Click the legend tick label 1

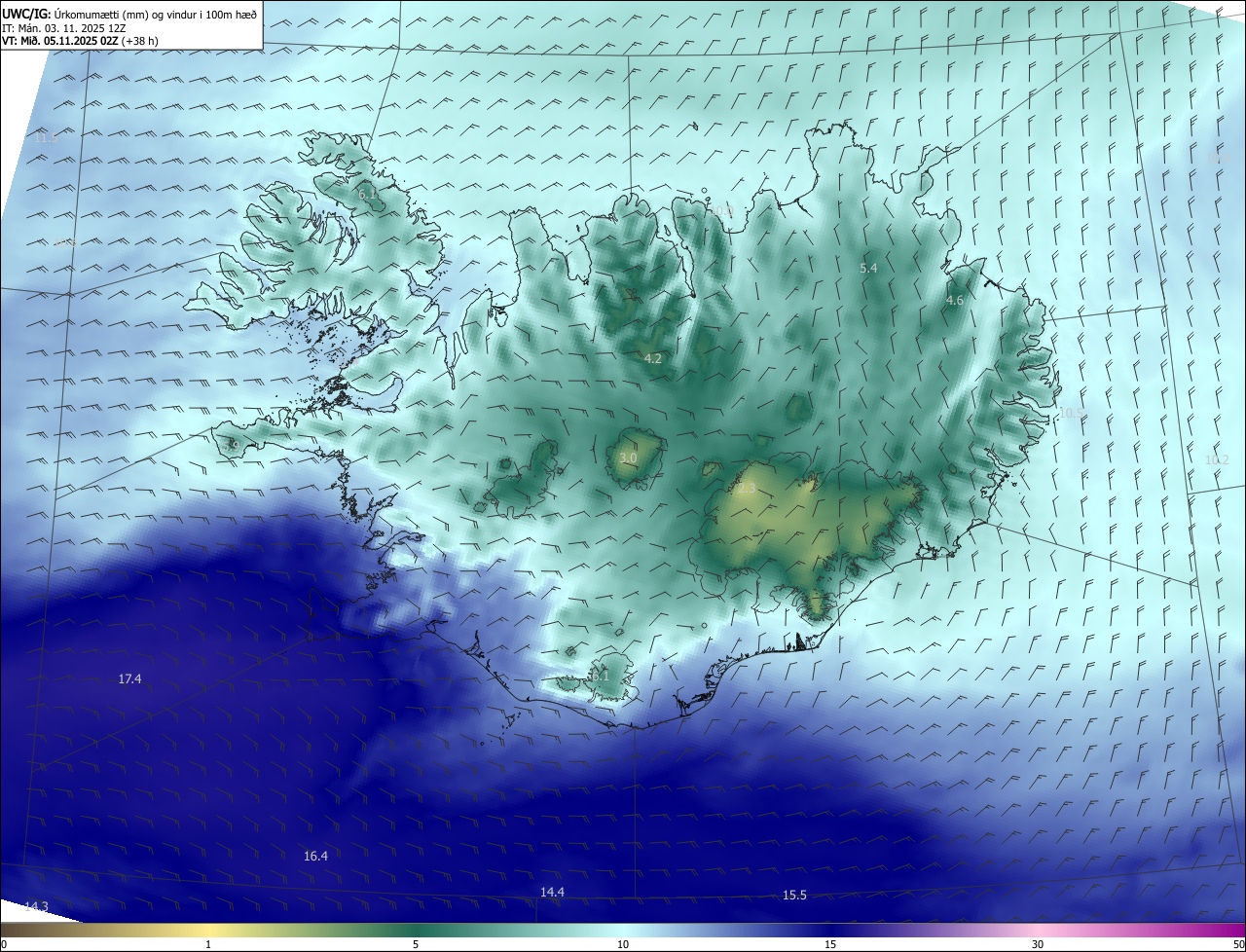pos(208,944)
